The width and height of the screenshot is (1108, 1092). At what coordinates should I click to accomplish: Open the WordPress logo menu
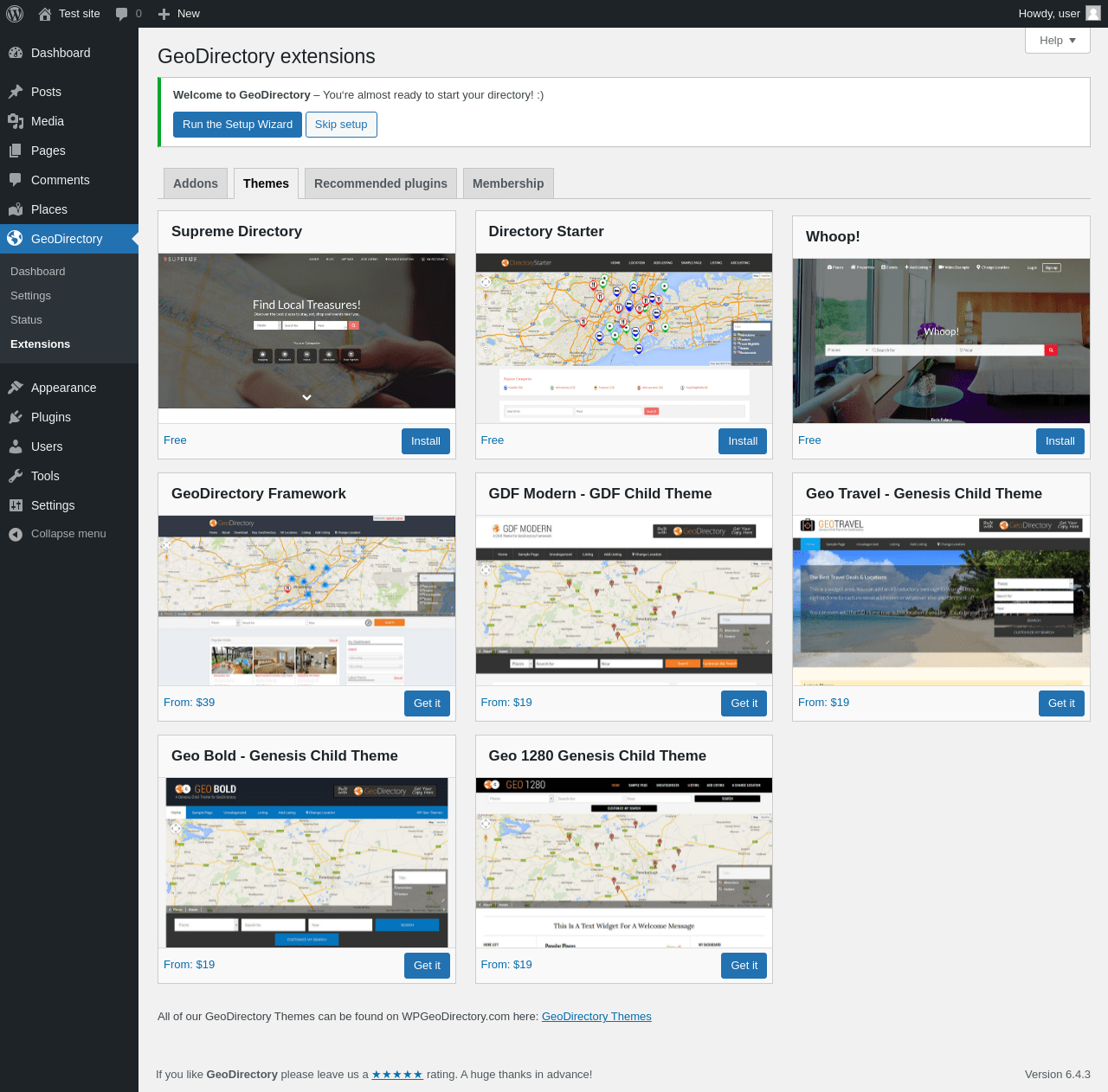15,14
